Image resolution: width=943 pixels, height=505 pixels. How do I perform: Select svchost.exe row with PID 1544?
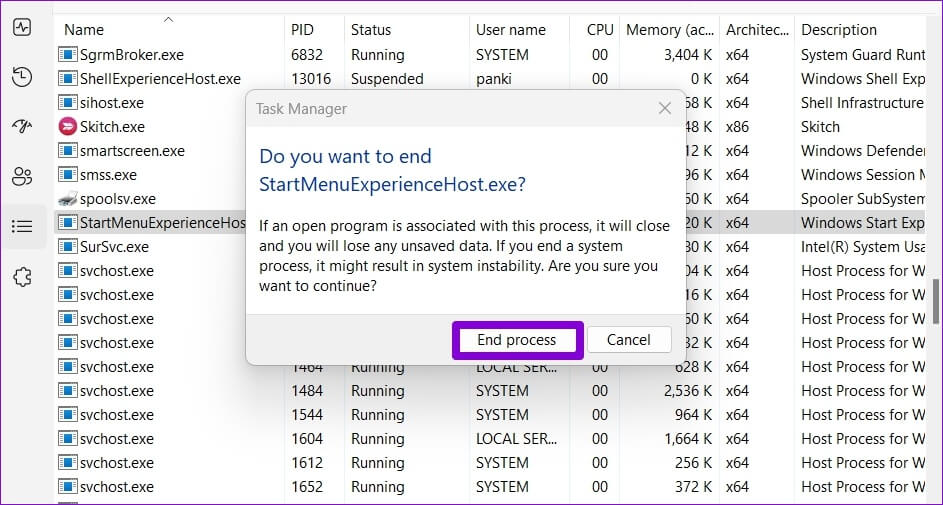(x=490, y=415)
